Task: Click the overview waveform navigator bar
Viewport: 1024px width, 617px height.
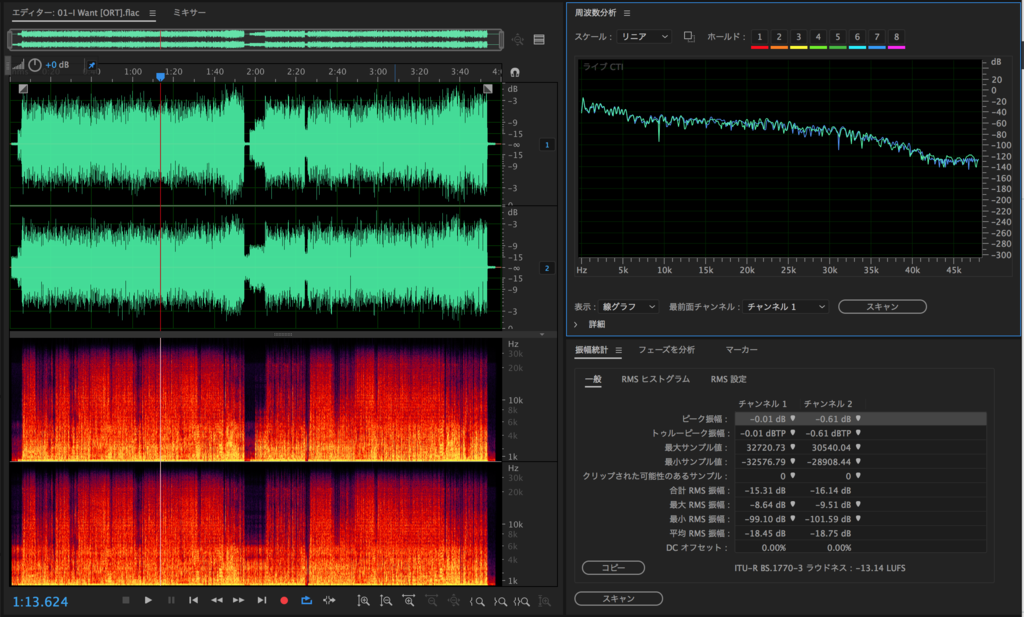Action: click(x=255, y=39)
